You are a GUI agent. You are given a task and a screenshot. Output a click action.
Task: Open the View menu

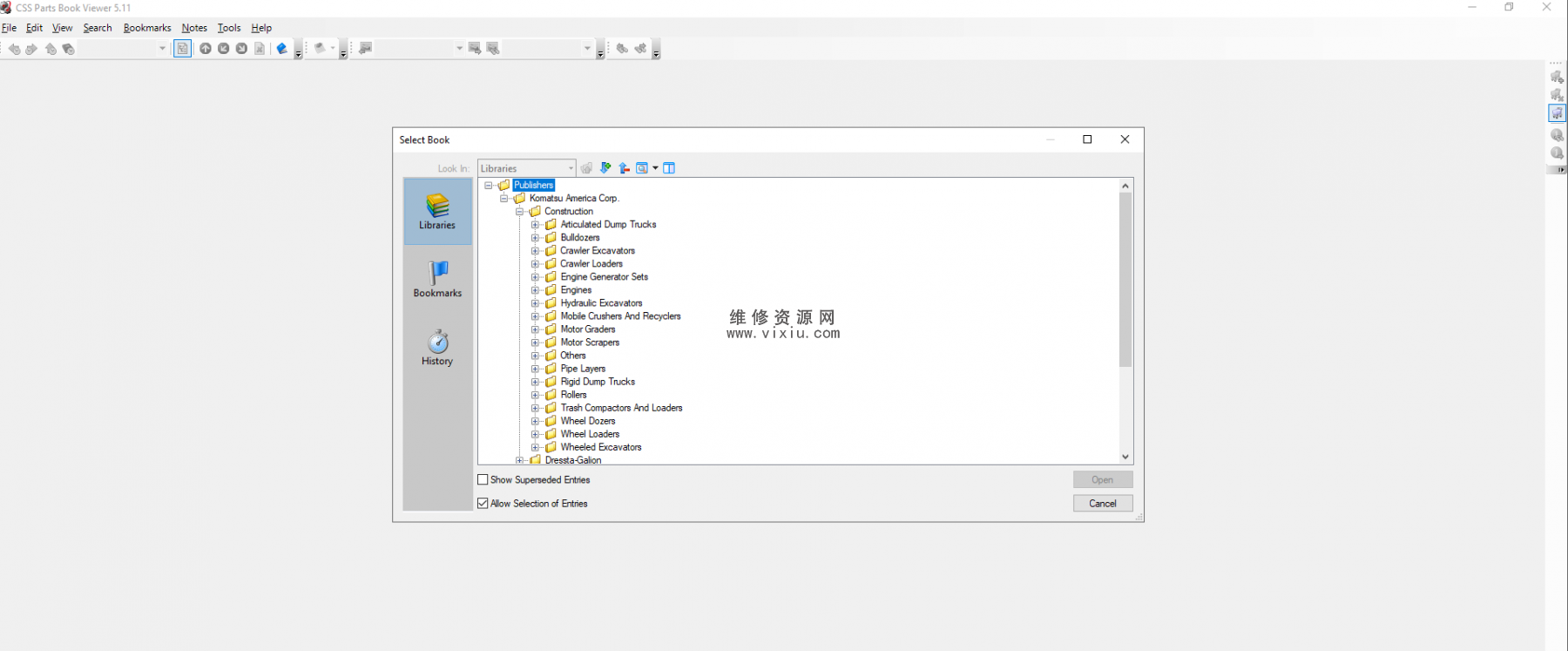coord(62,28)
